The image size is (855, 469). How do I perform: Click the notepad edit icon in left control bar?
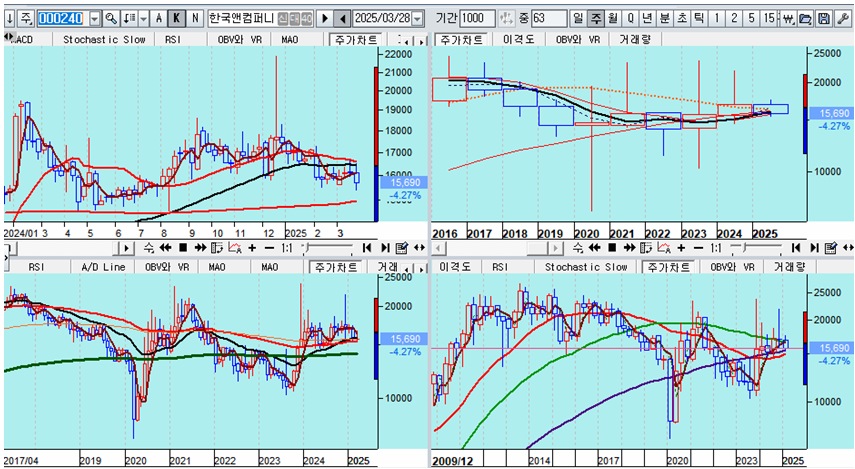402,248
